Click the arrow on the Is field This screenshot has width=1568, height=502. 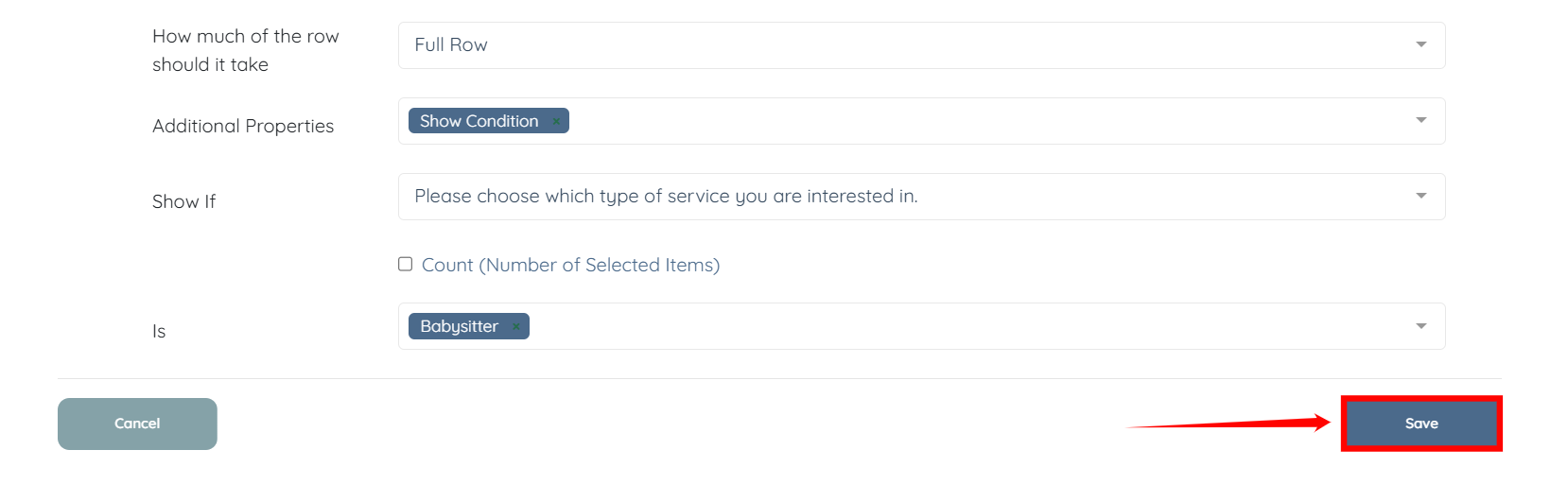click(1420, 326)
